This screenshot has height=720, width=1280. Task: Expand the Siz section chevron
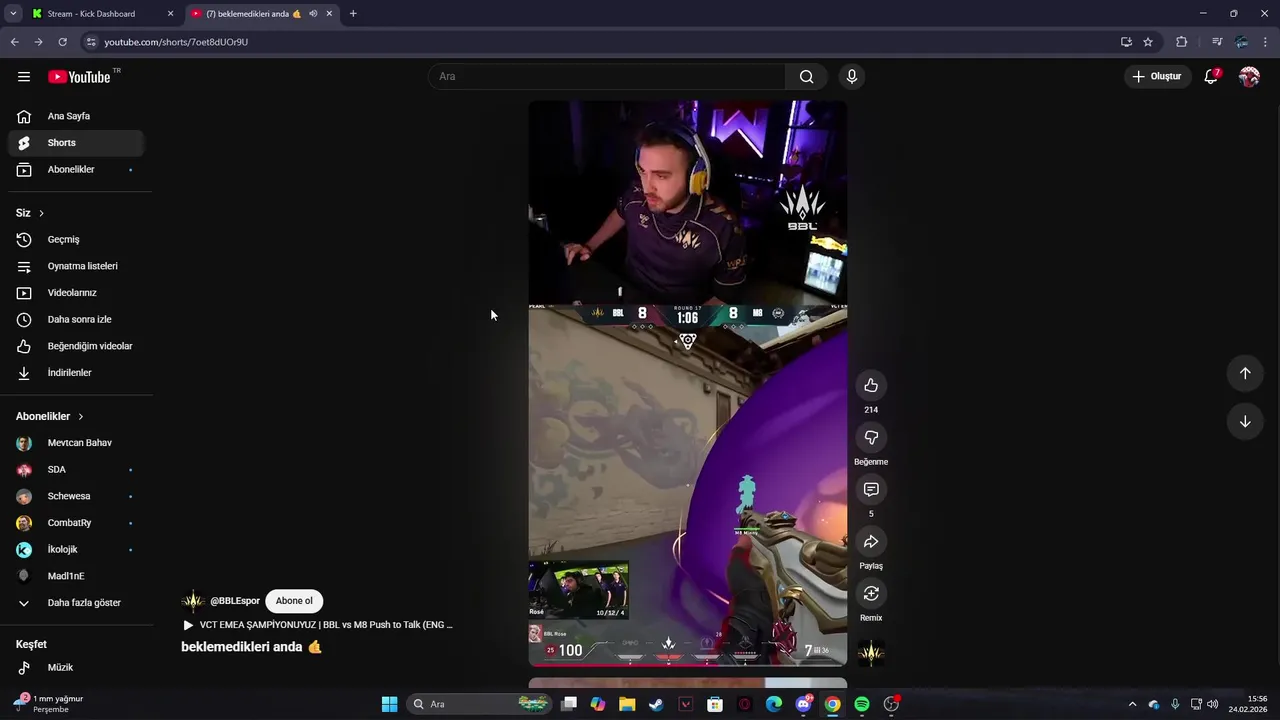click(41, 213)
